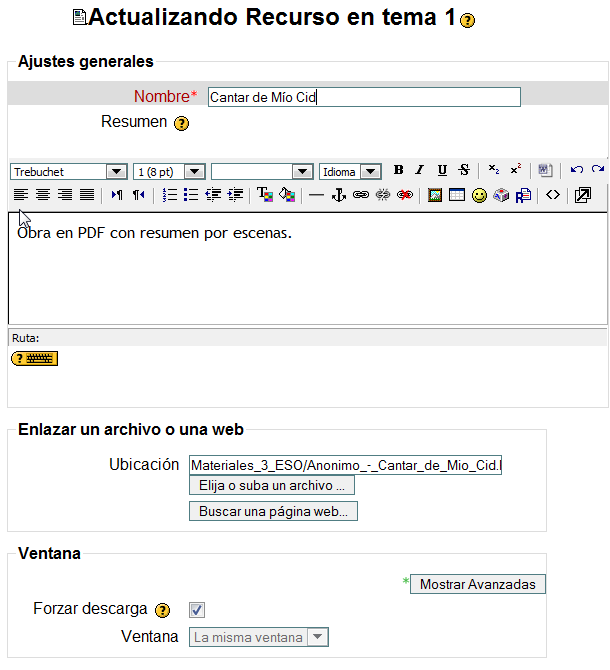Toggle bold formatting in the editor
610x670 pixels.
point(398,171)
